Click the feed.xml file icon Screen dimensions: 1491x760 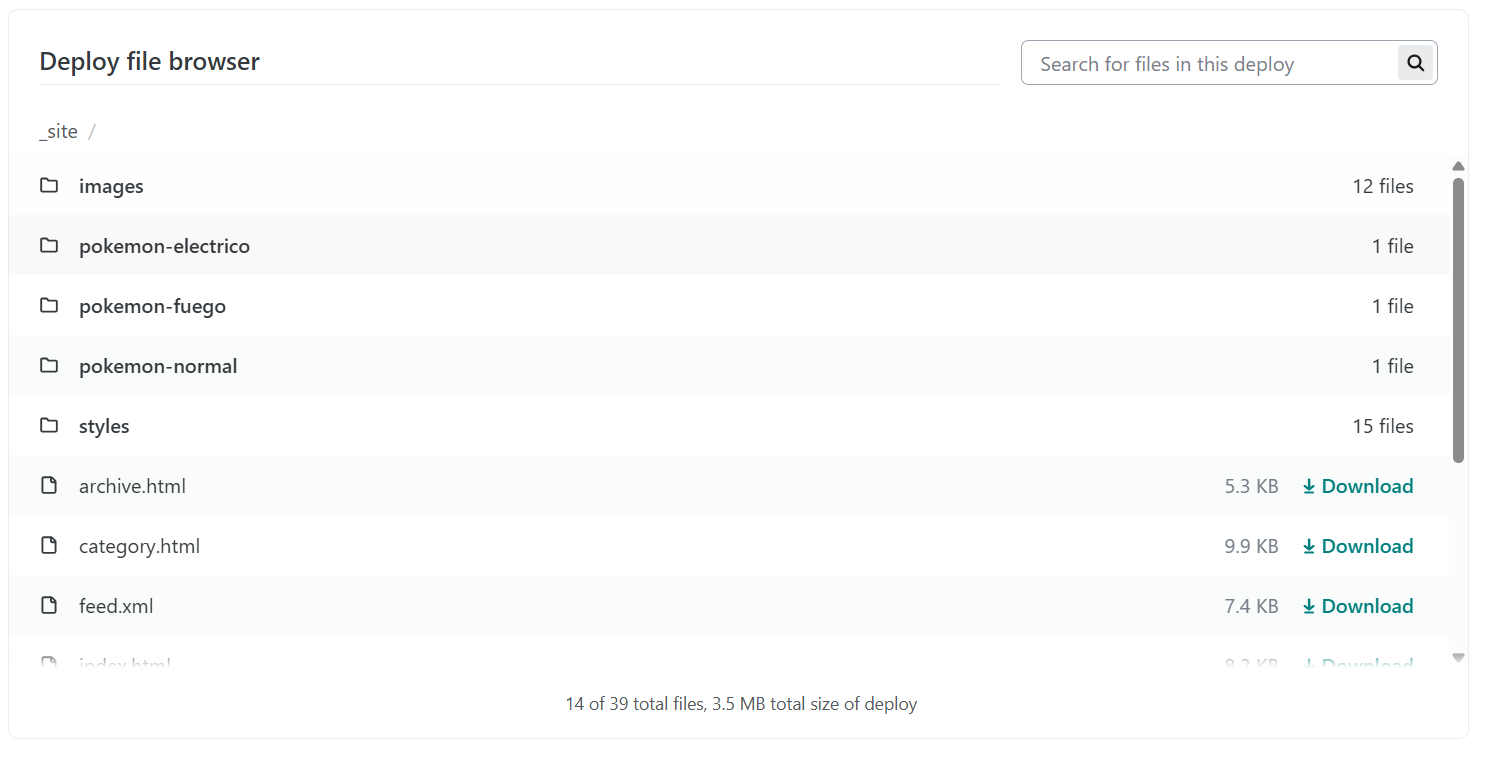point(49,606)
